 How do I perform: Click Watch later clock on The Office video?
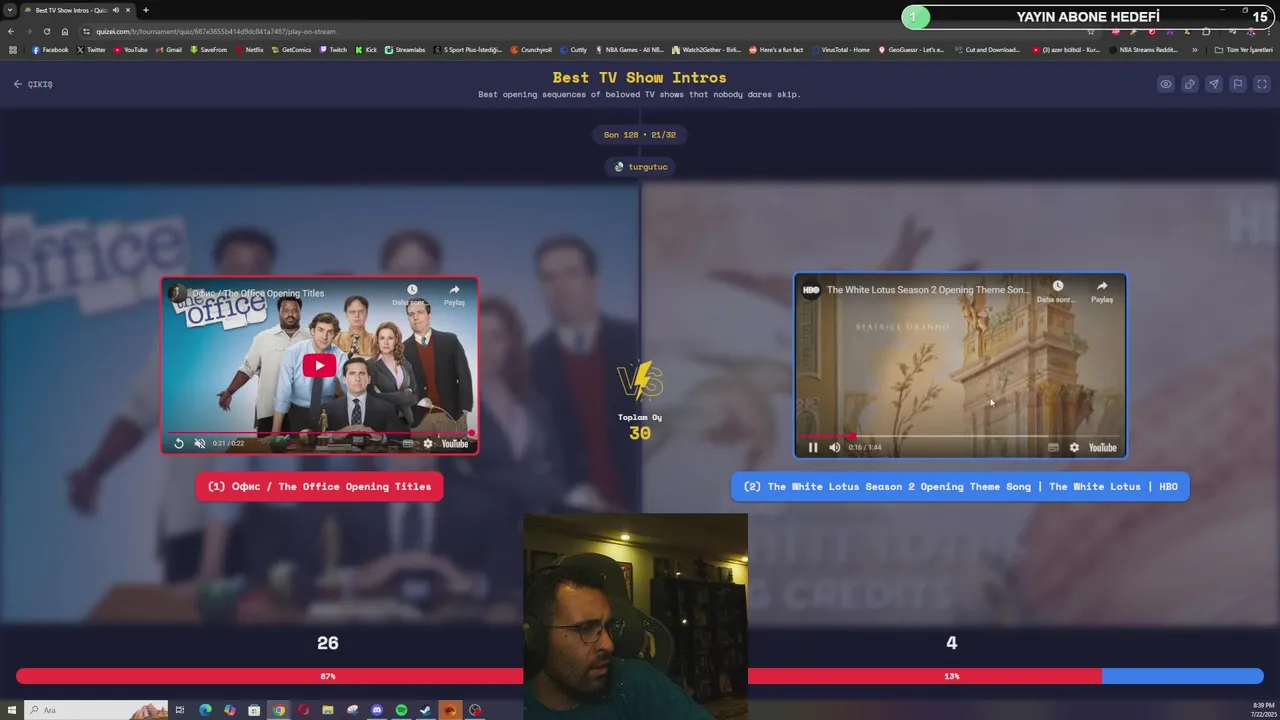pyautogui.click(x=412, y=290)
